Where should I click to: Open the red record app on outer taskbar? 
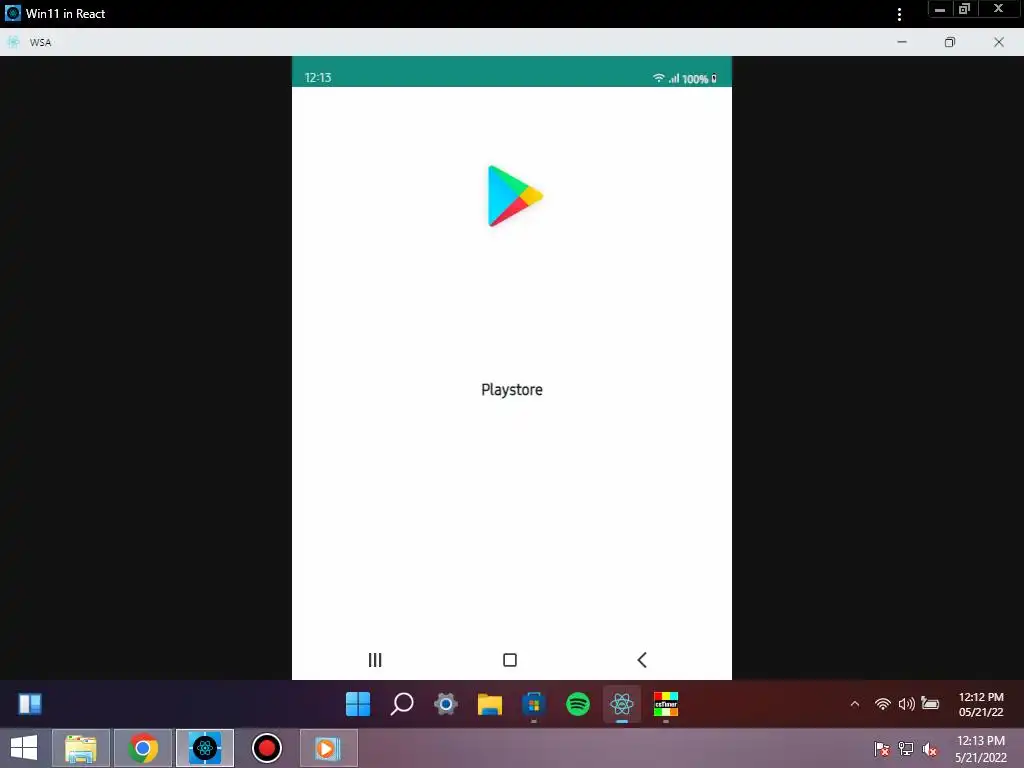tap(266, 748)
